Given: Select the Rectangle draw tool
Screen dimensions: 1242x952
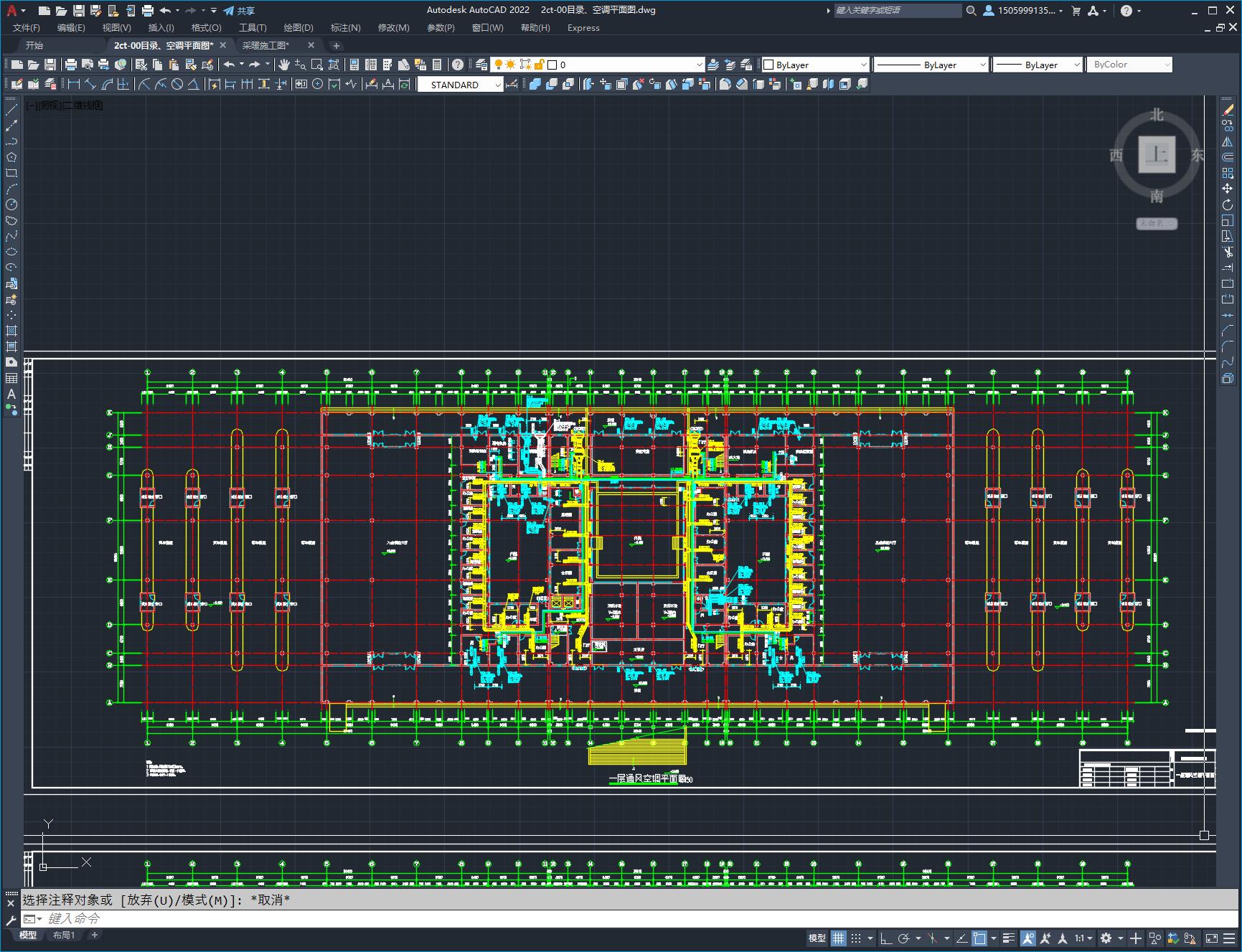Looking at the screenshot, I should tap(11, 173).
